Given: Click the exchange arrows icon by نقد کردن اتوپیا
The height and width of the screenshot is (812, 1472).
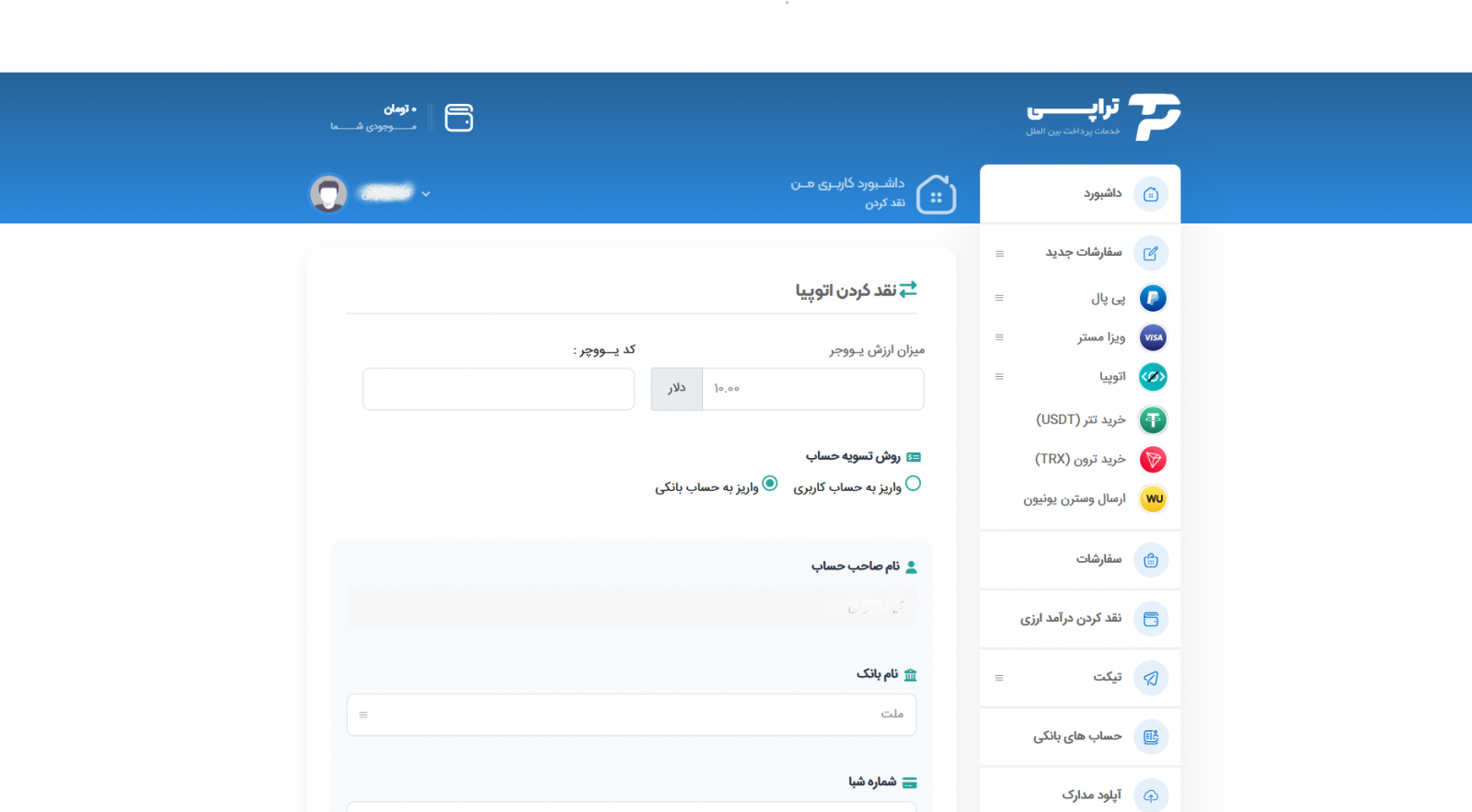Looking at the screenshot, I should (908, 290).
